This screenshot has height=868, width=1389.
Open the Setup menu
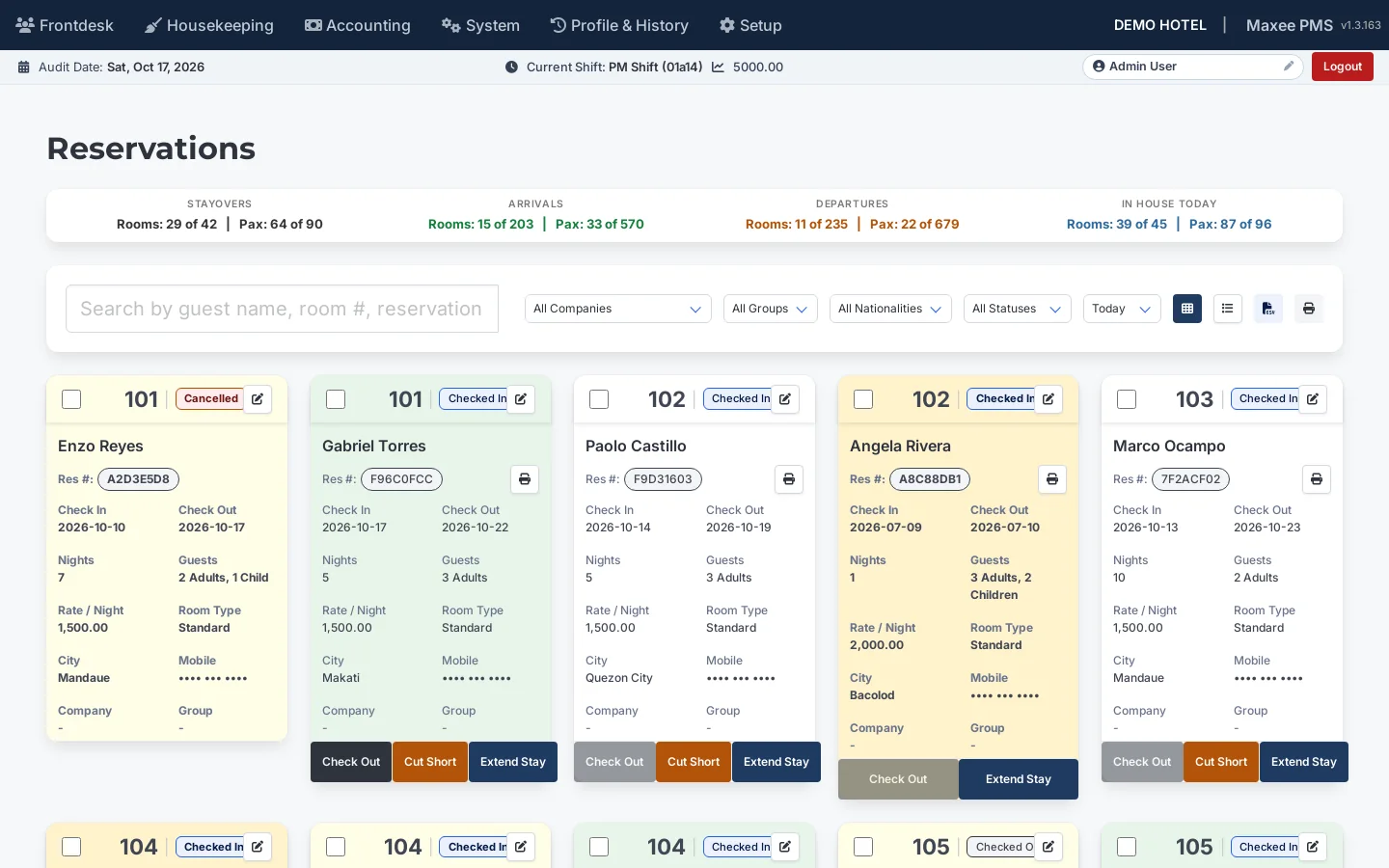pos(750,25)
